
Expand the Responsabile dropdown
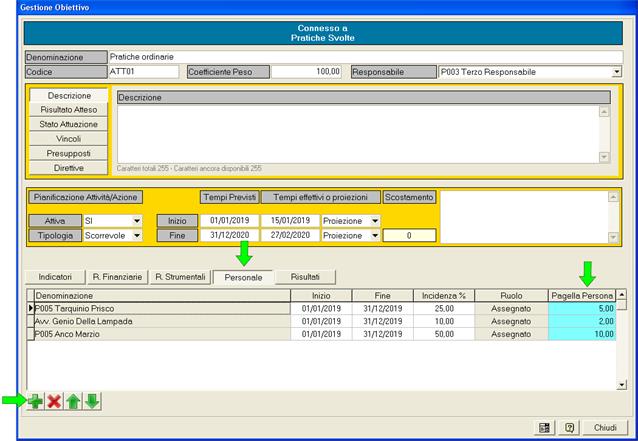(x=616, y=72)
